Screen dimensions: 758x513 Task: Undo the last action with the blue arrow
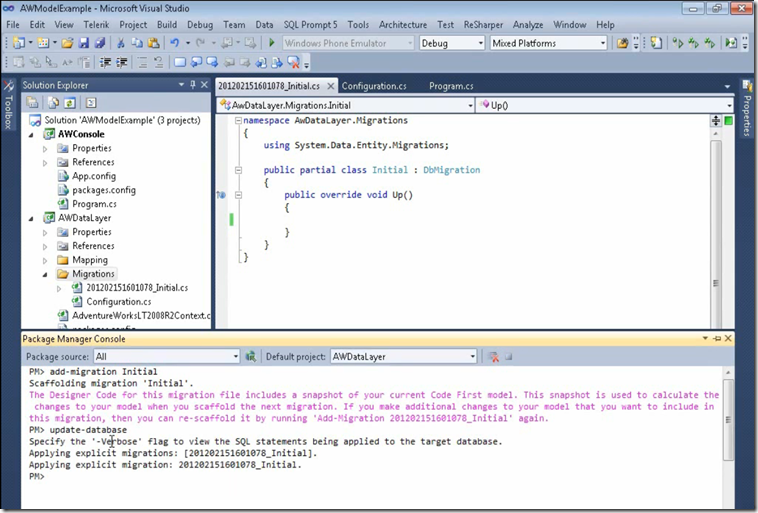pos(175,43)
